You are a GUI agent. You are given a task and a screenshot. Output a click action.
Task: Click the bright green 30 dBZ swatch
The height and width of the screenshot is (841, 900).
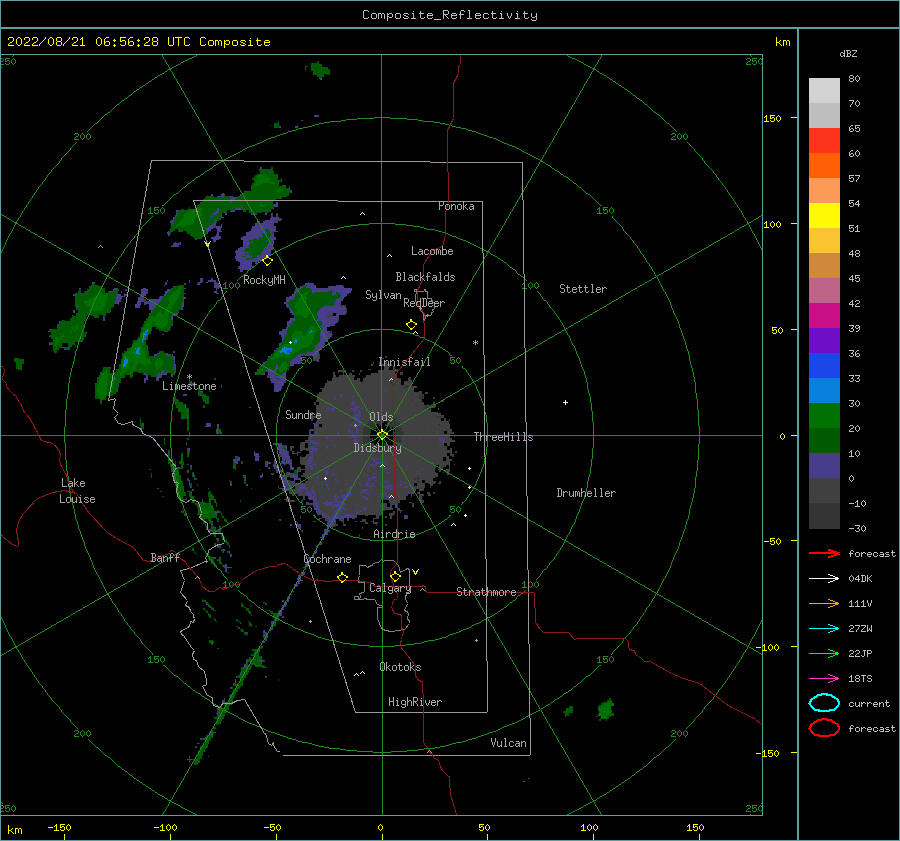coord(824,416)
